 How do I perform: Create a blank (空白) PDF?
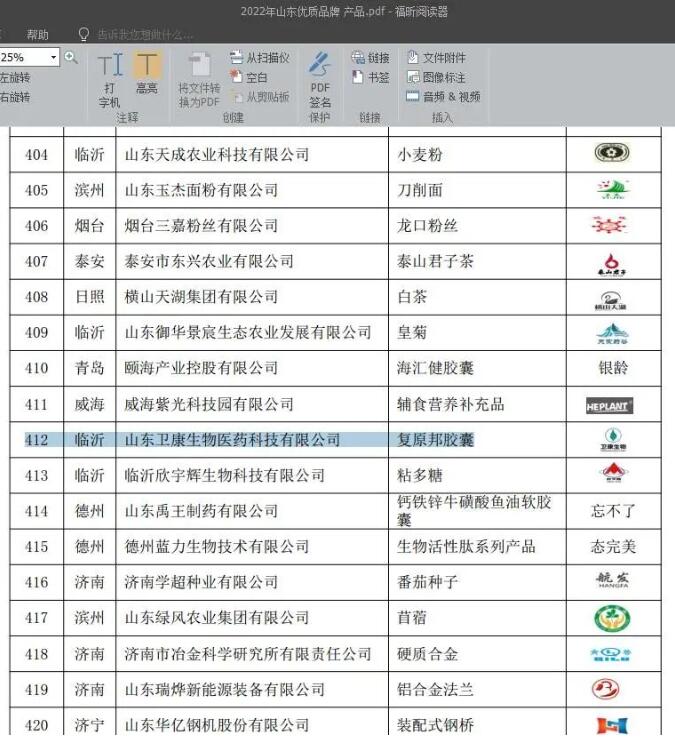[248, 77]
